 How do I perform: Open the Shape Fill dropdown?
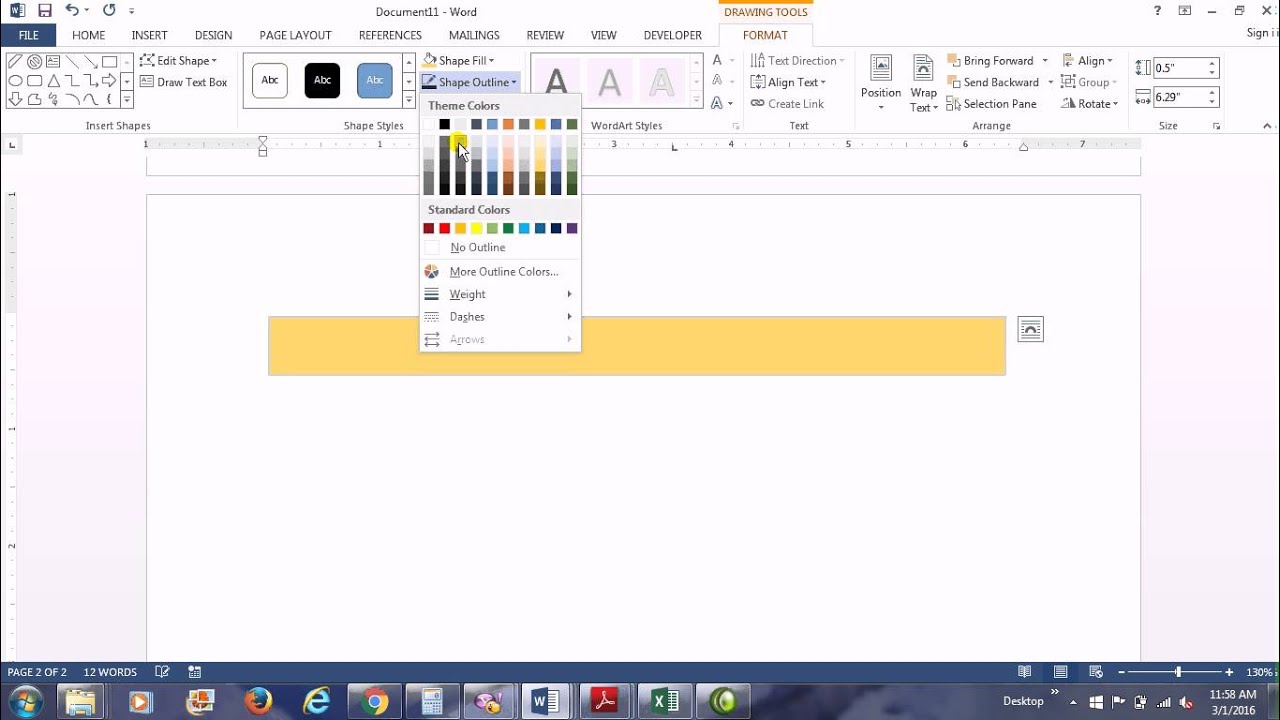(x=459, y=61)
